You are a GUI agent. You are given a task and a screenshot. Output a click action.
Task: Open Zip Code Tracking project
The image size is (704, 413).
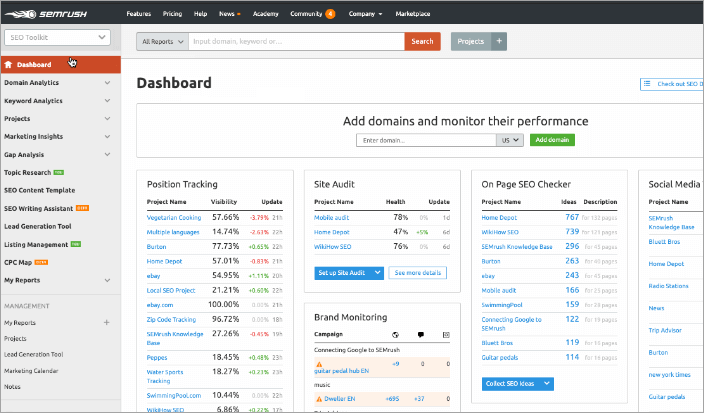pyautogui.click(x=171, y=320)
